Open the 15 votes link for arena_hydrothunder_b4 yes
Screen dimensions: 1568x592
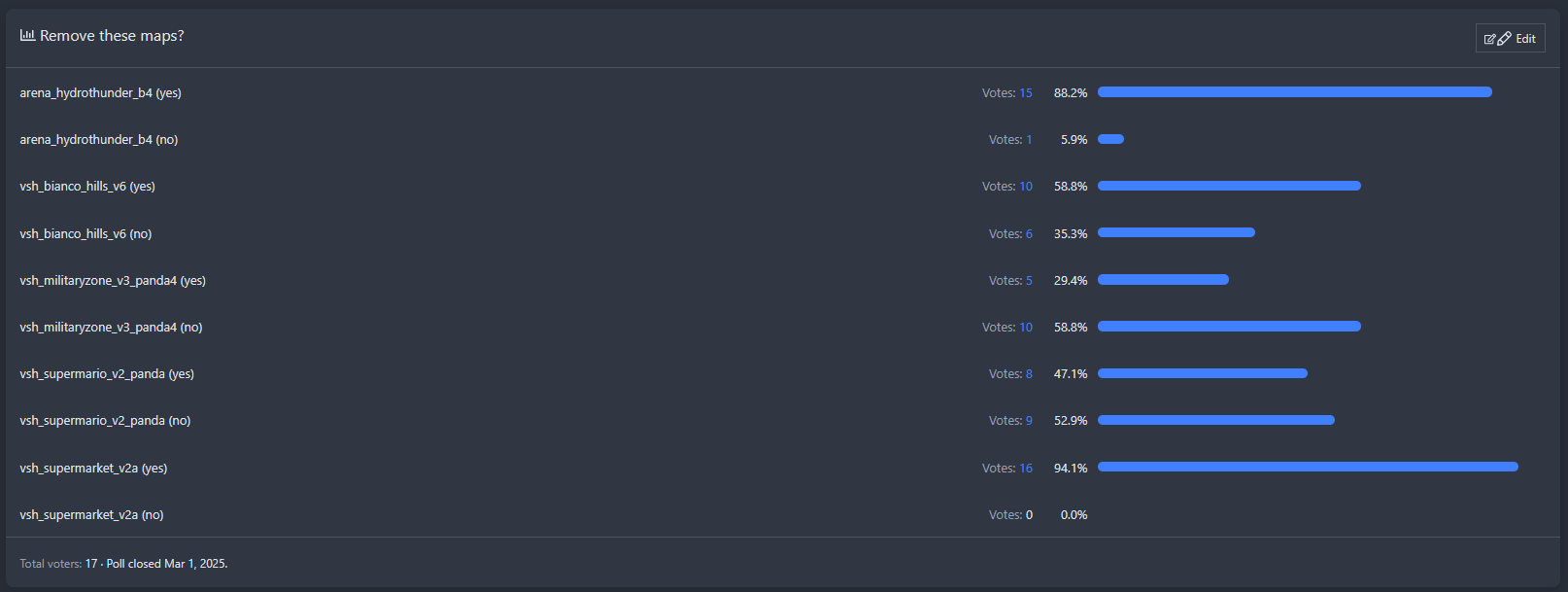[1025, 93]
